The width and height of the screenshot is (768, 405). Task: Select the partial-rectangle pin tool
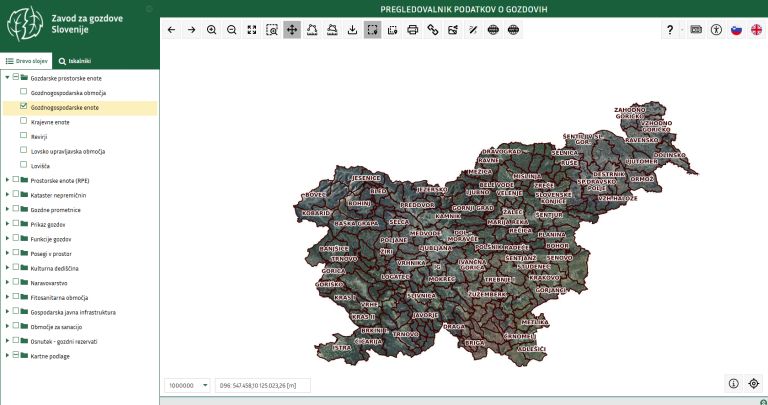pos(392,30)
